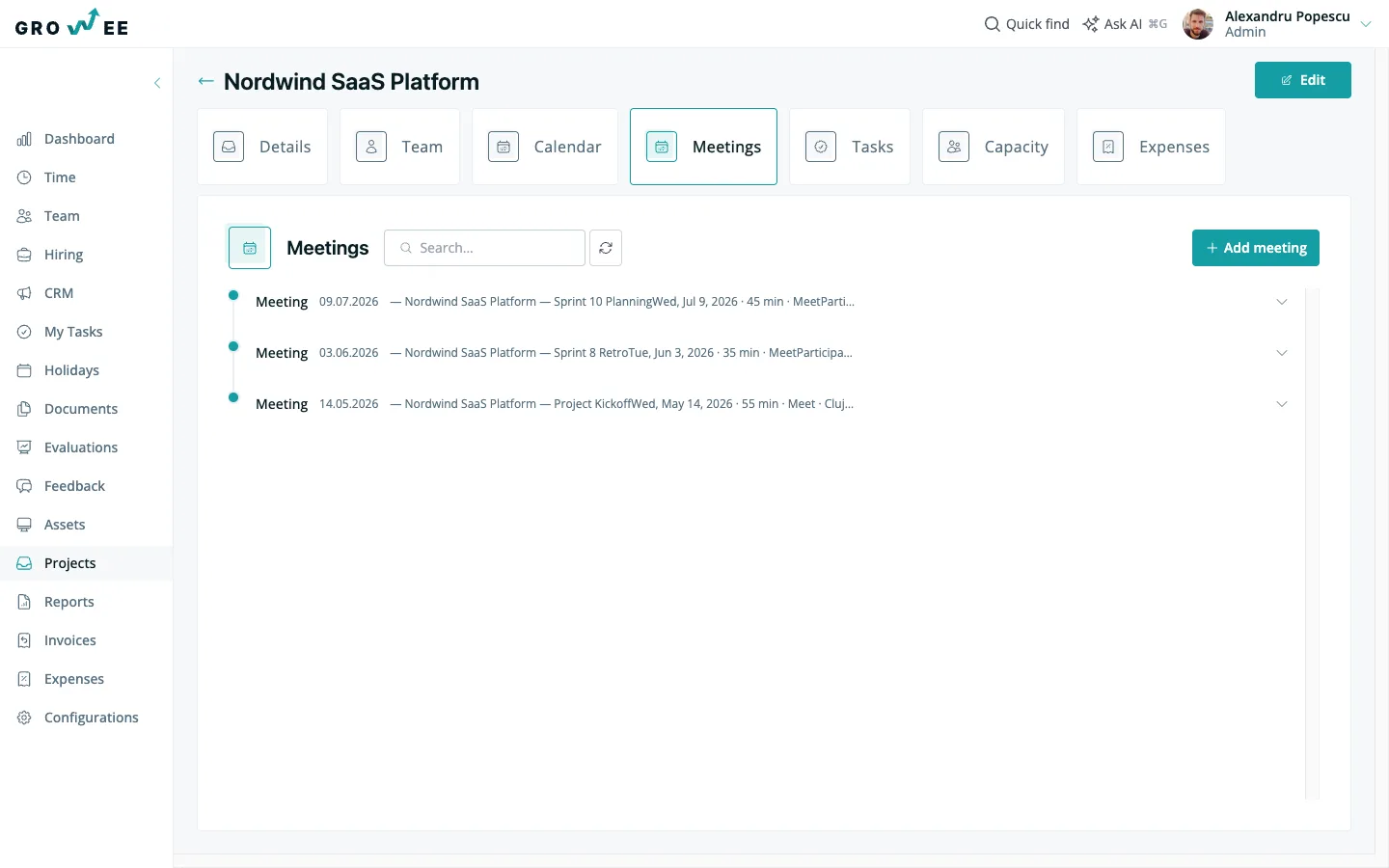
Task: Open the Expenses project tab
Action: coord(1151,147)
